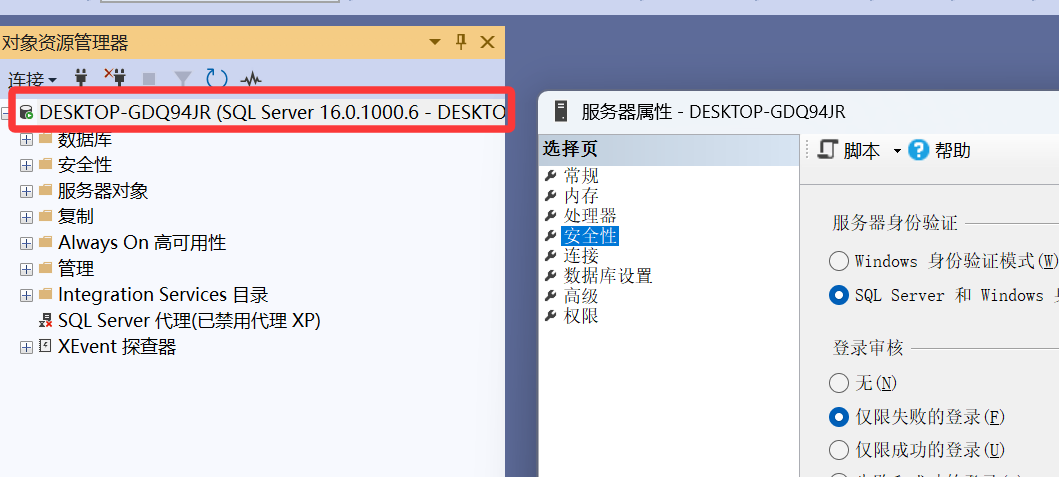Click the wrench icon beside 常规
1059x477 pixels.
click(550, 176)
